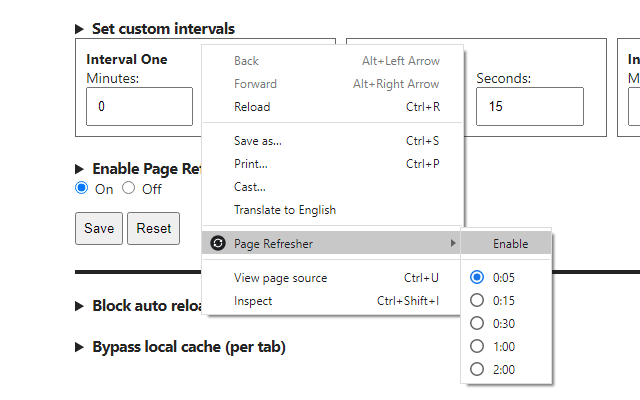Turn page refresh On radio button

pyautogui.click(x=82, y=188)
